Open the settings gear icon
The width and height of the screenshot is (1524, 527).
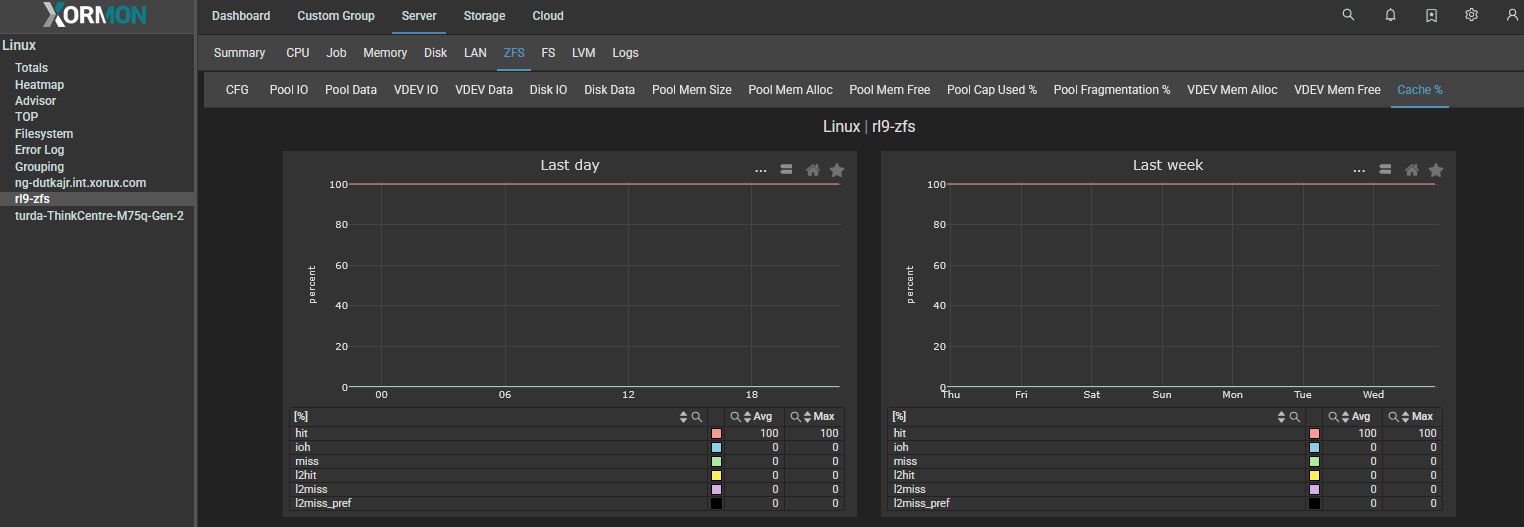1471,15
